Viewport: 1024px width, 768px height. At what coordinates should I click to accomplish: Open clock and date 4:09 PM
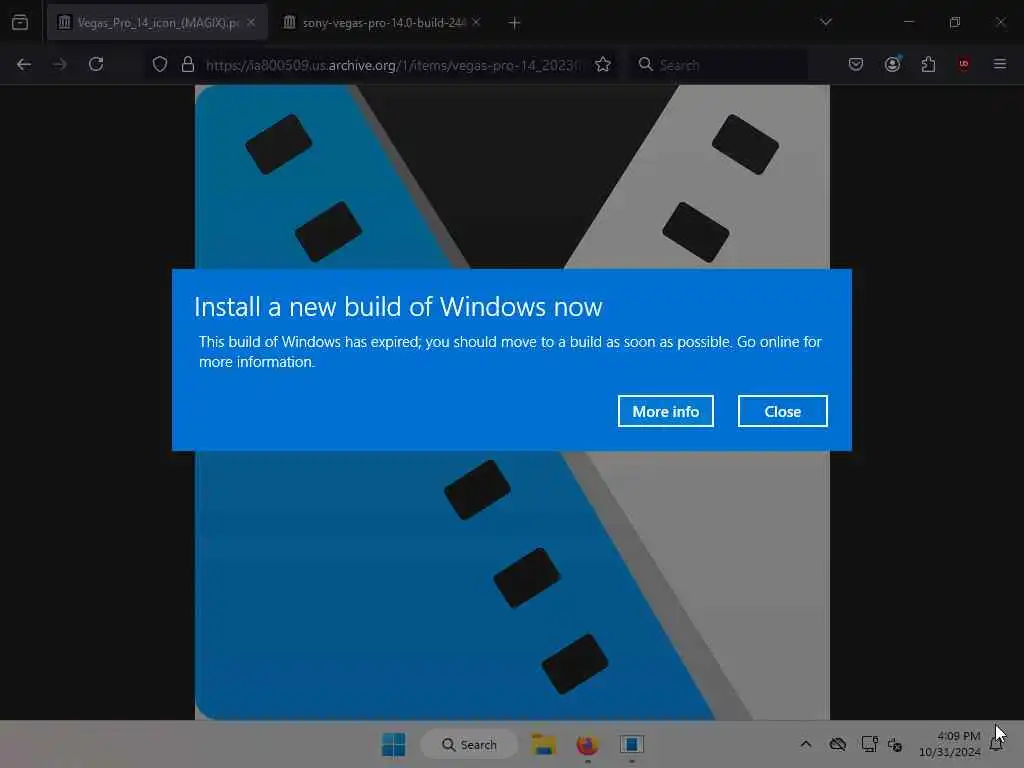[950, 744]
